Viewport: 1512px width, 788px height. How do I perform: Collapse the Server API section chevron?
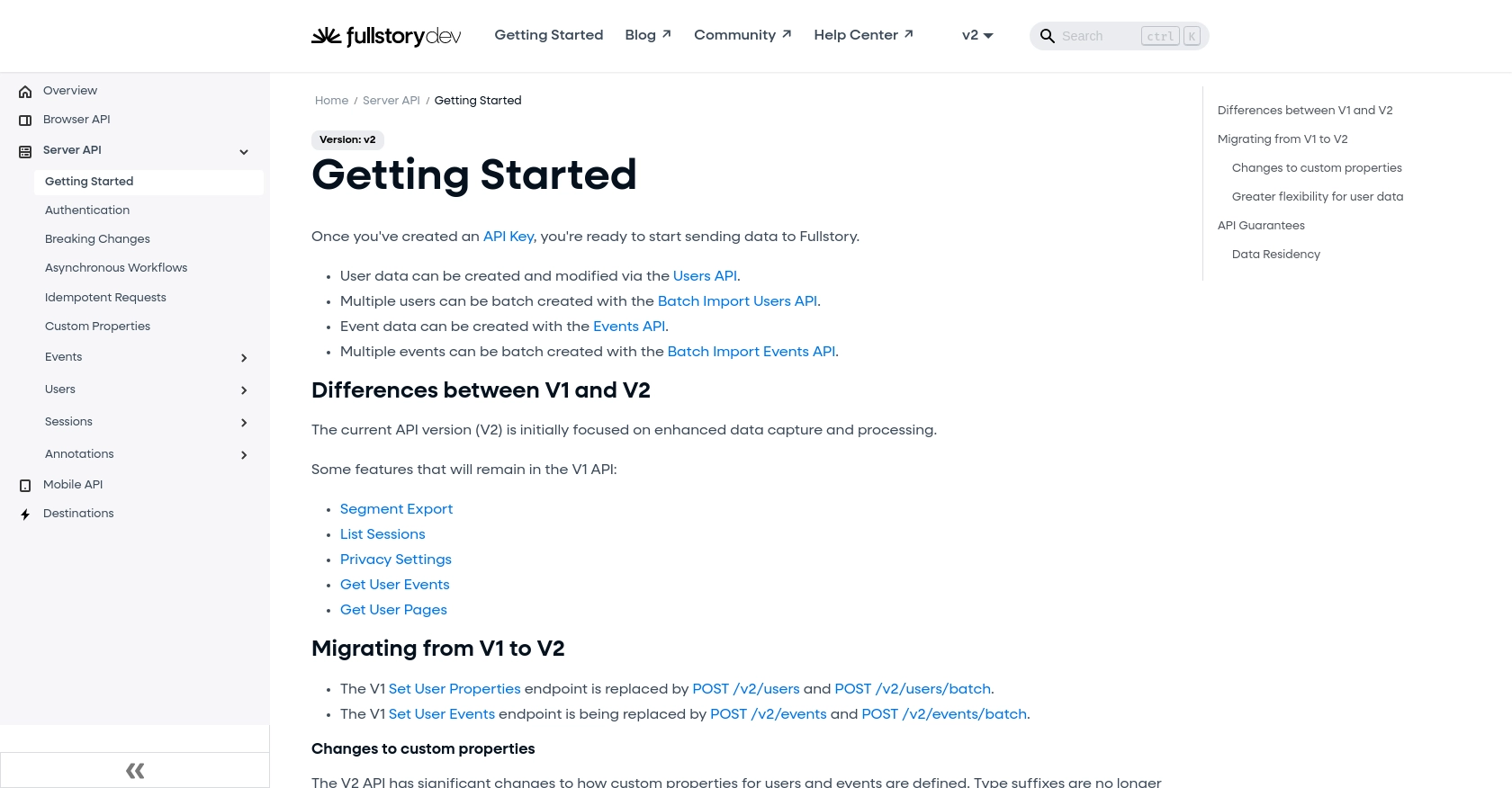[244, 152]
